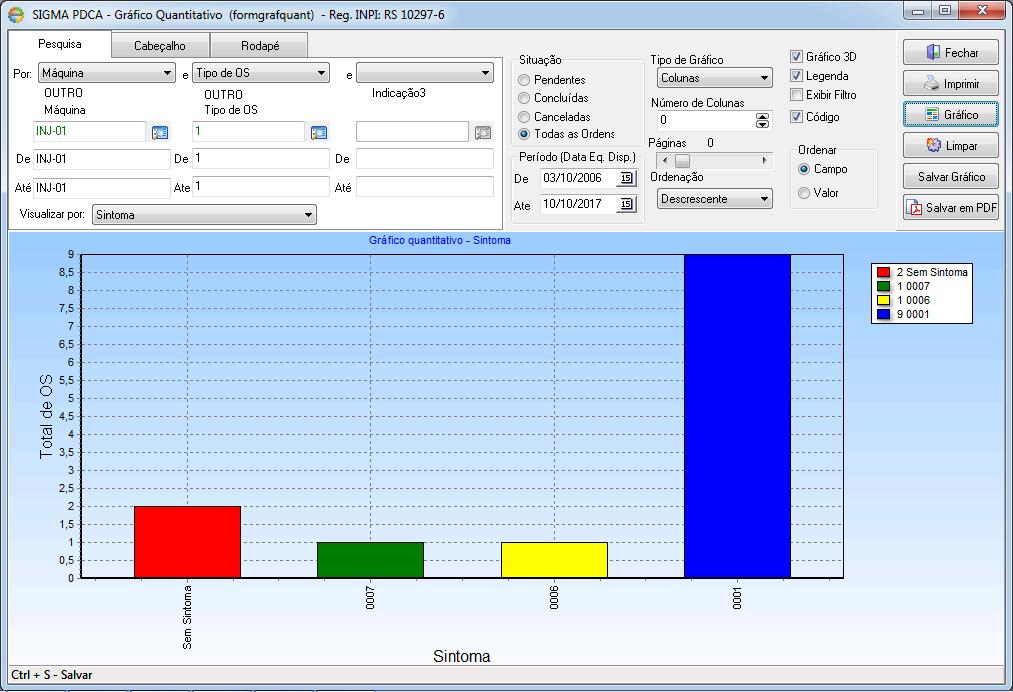
Task: Increase Número de Colunas with the up arrow
Action: click(762, 116)
